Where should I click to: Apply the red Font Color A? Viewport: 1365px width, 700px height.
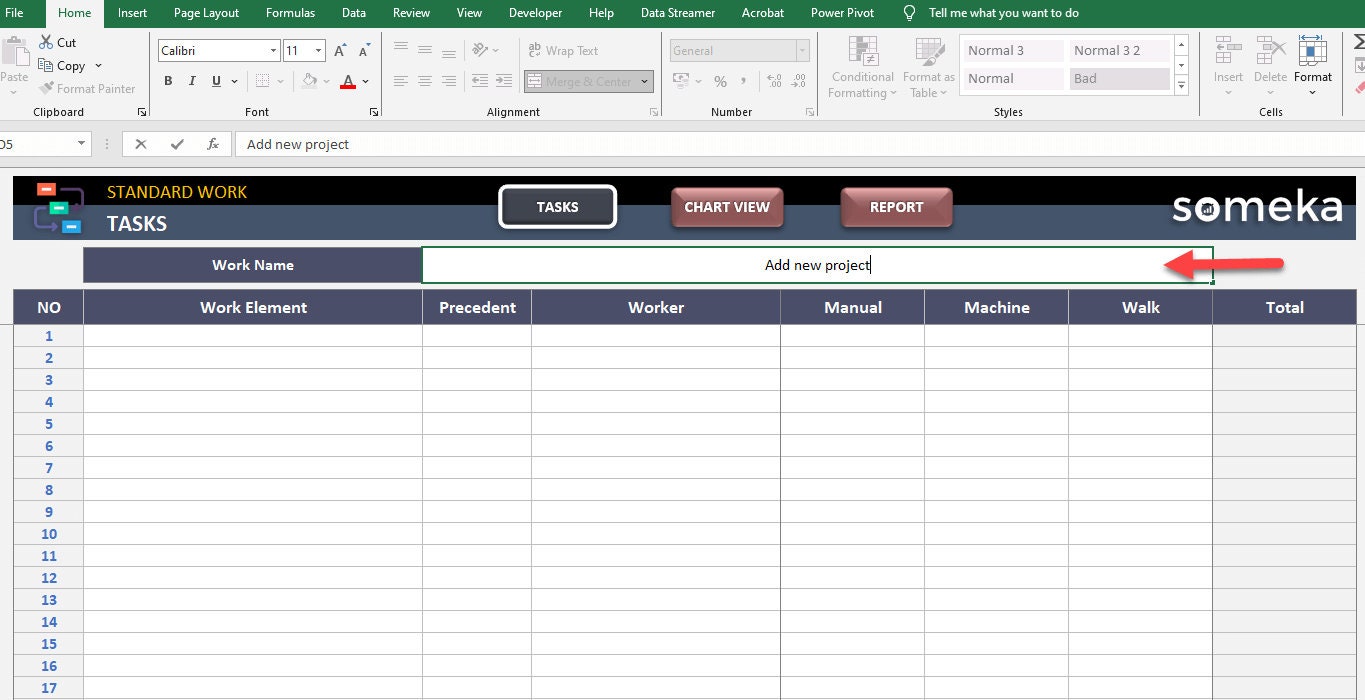pyautogui.click(x=348, y=81)
